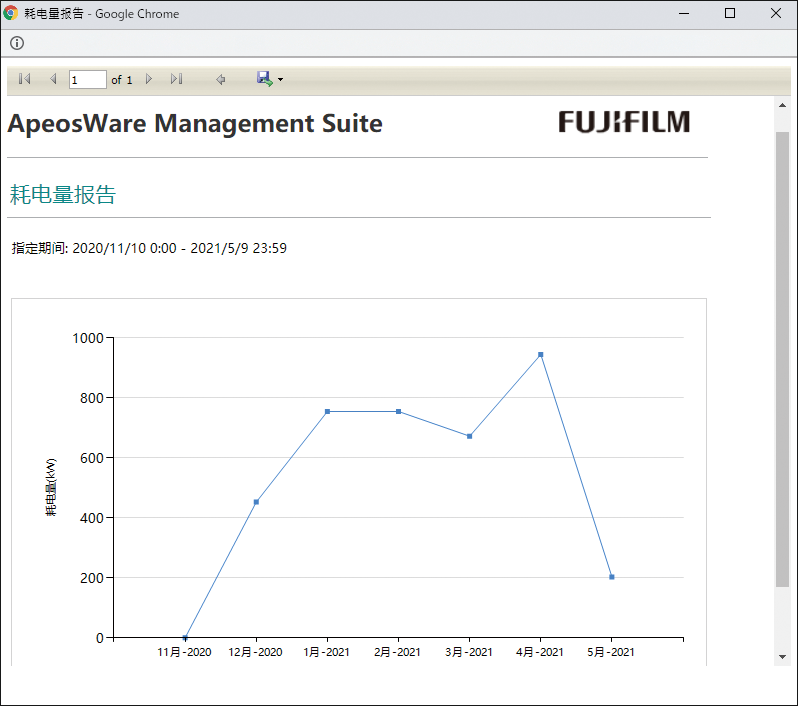Viewport: 798px width, 706px height.
Task: Jump to the last report page
Action: click(177, 79)
